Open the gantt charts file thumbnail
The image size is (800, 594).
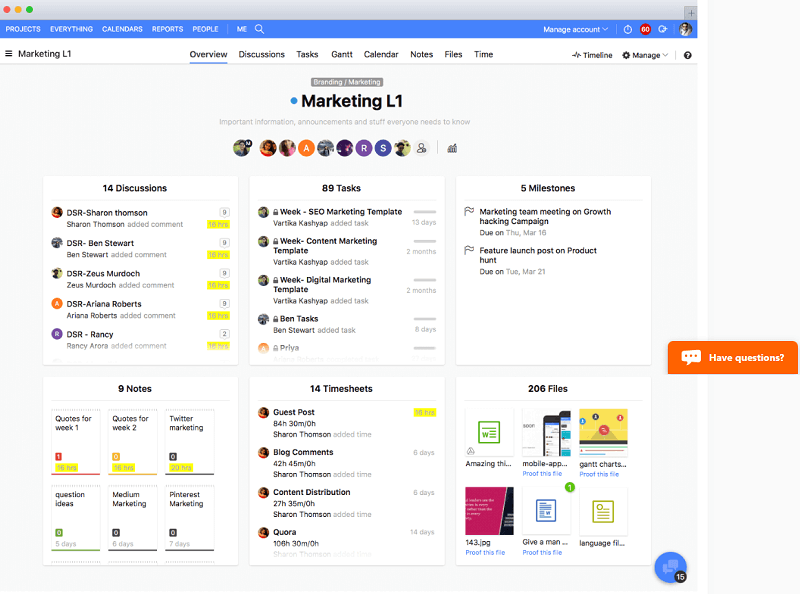603,433
